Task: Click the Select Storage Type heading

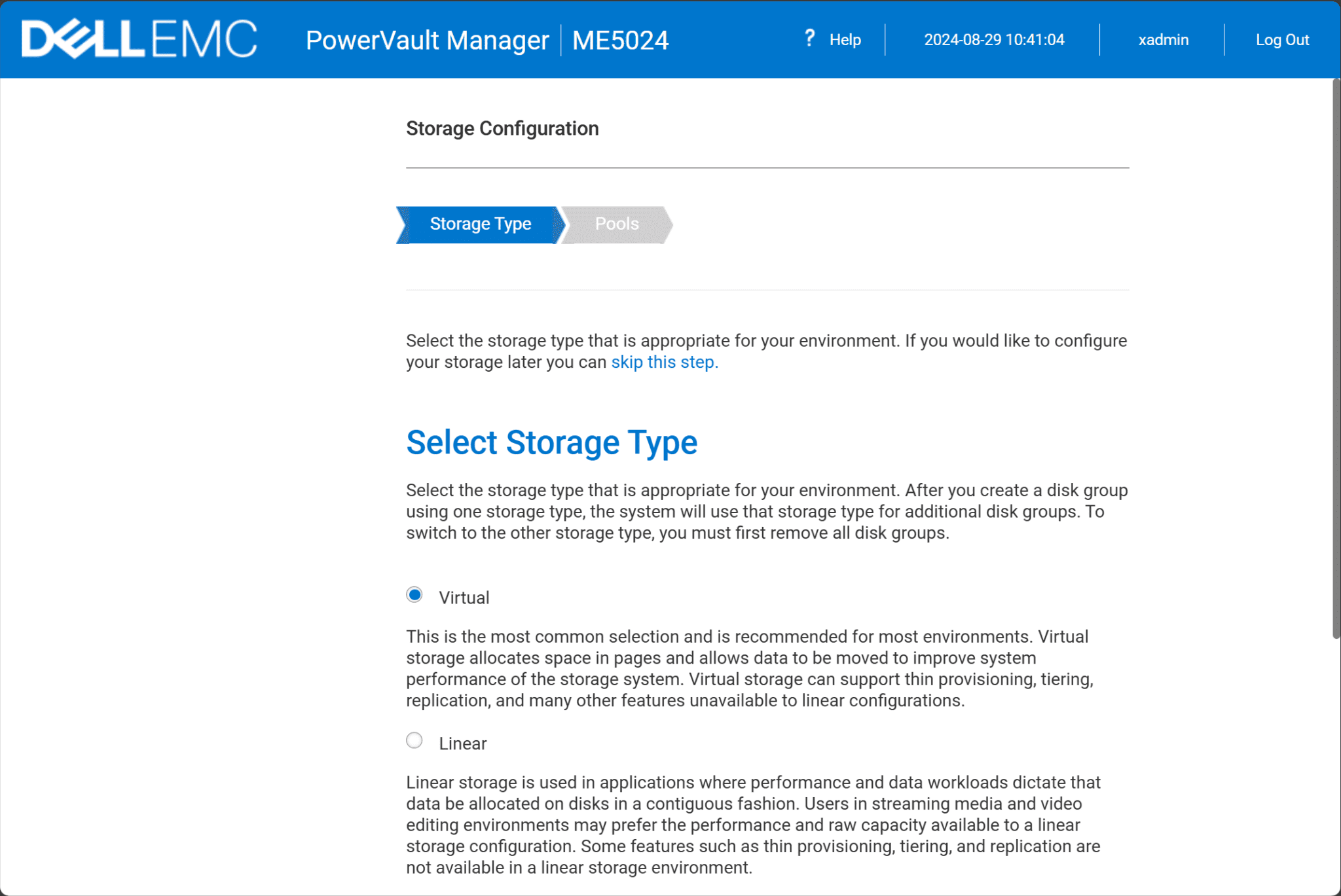Action: pyautogui.click(x=551, y=442)
